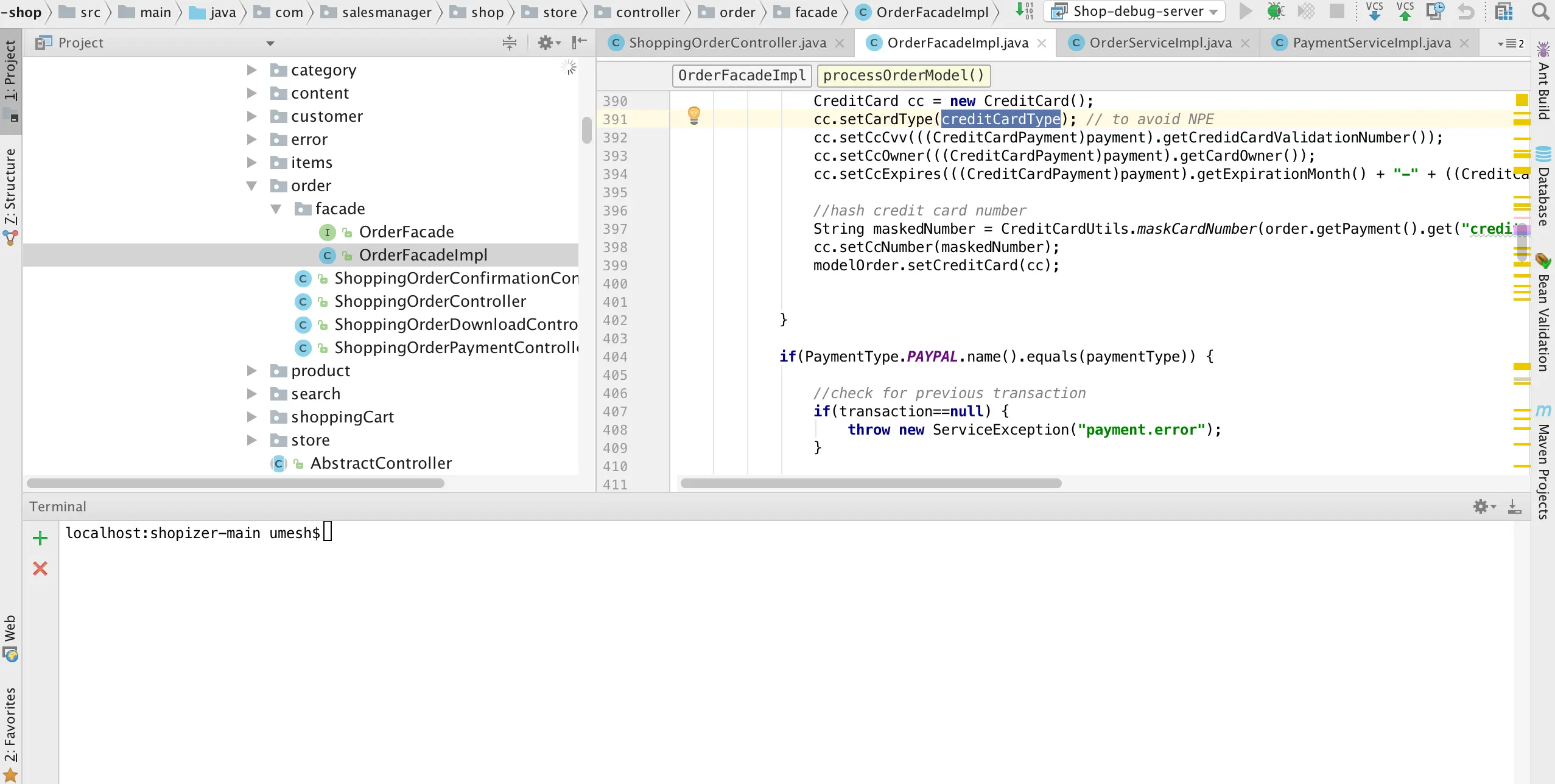Open Bean Validation tool window
This screenshot has width=1555, height=784.
click(x=1543, y=312)
